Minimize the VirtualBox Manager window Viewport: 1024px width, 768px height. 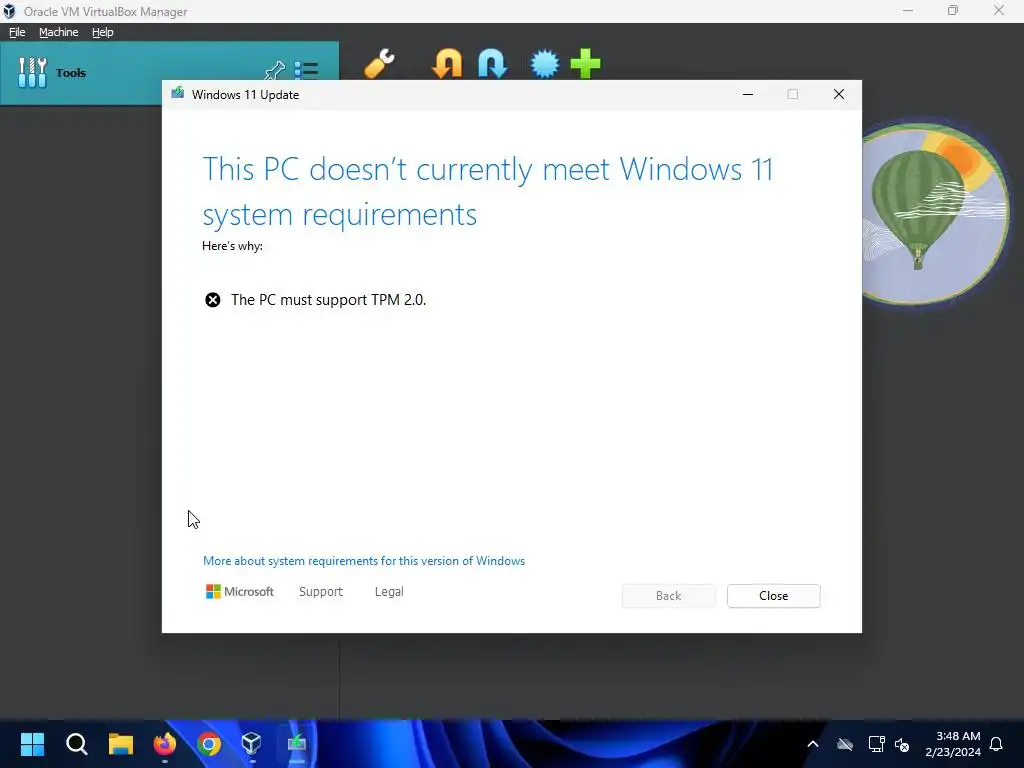point(908,10)
